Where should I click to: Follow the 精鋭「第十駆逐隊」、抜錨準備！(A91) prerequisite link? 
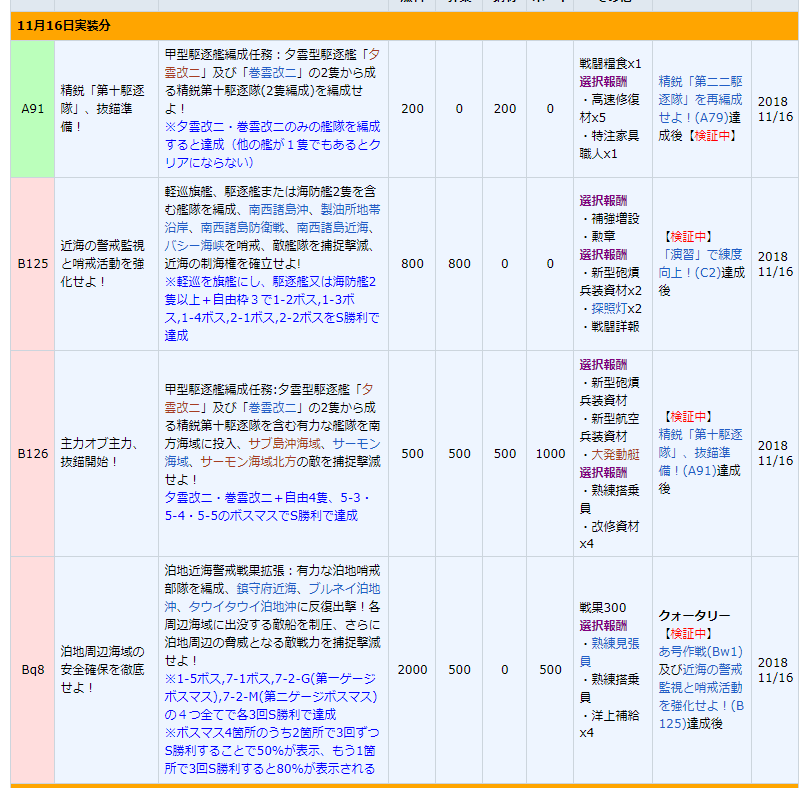(x=700, y=452)
